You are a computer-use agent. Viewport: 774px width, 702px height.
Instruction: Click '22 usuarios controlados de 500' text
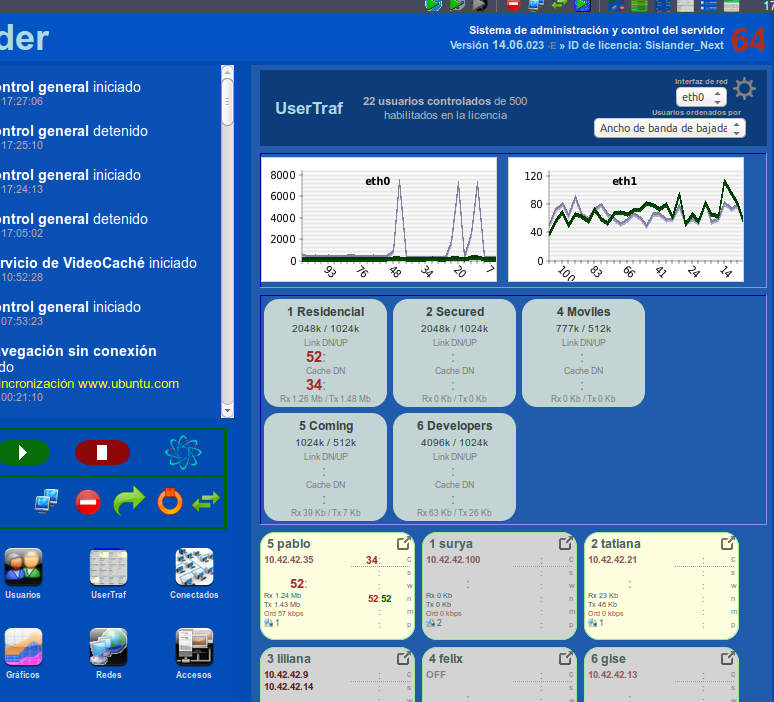tap(445, 101)
